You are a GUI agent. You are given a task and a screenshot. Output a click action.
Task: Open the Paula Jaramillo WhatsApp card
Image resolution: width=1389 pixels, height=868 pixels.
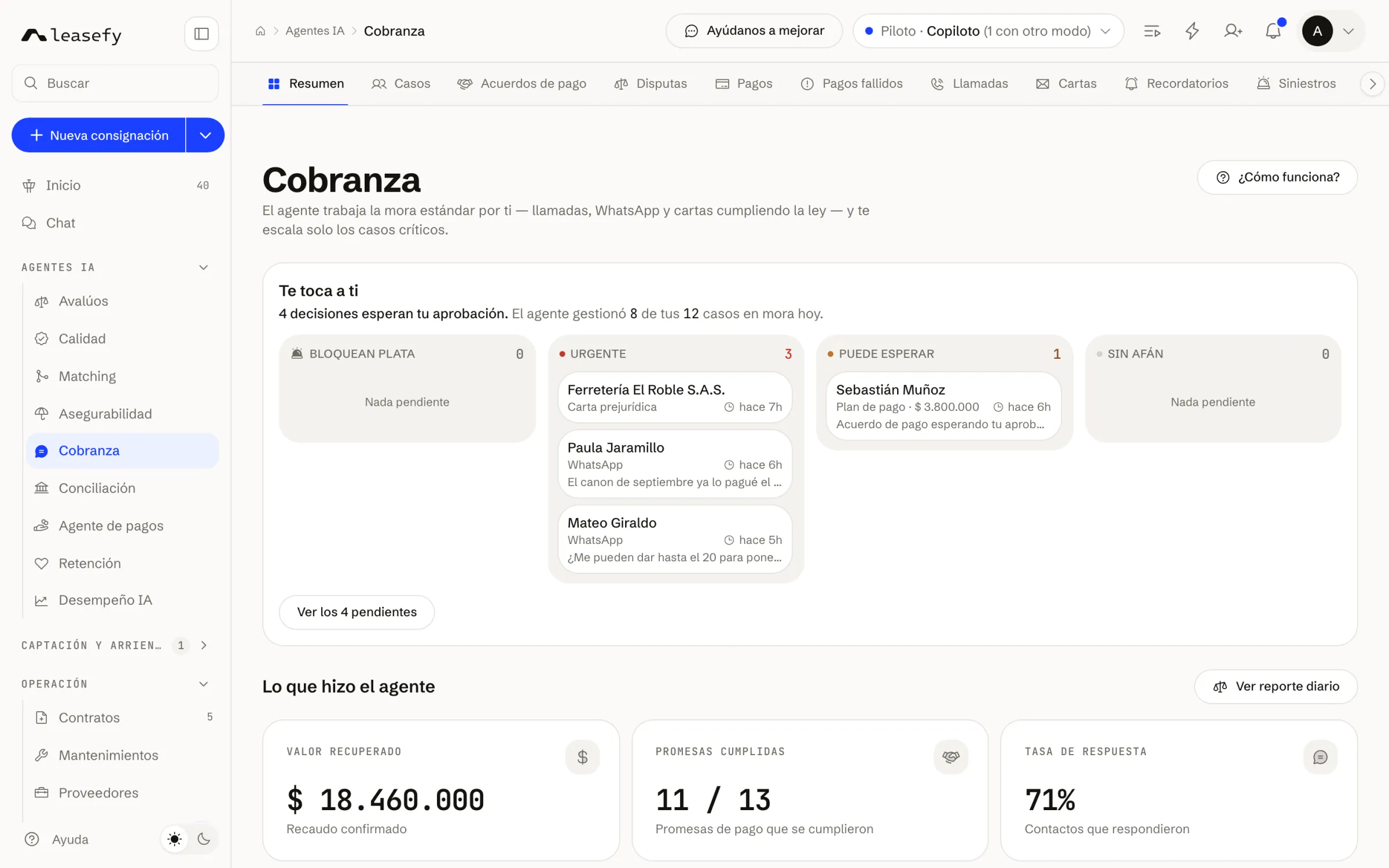675,464
